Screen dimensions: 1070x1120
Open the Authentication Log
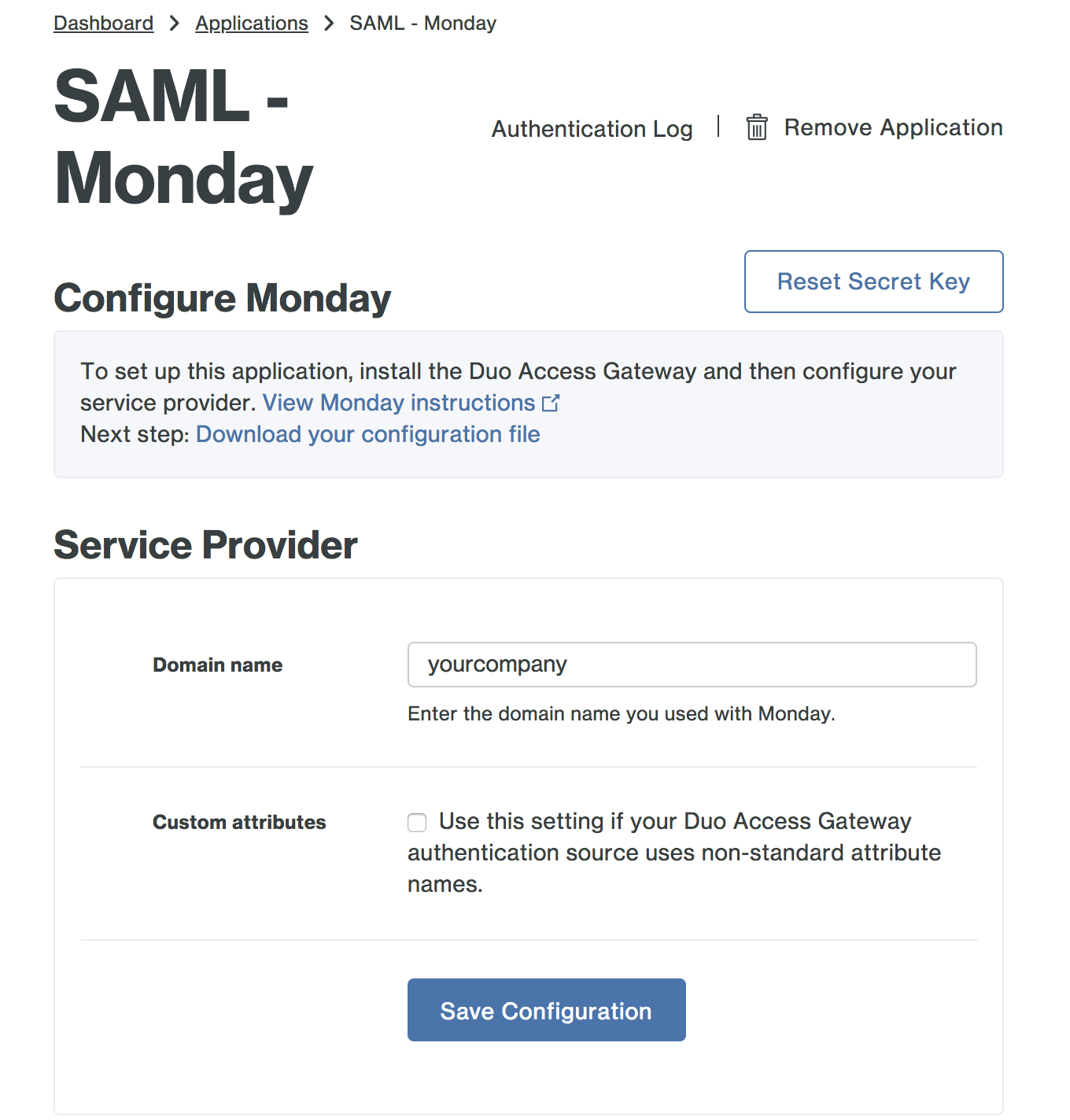click(592, 128)
